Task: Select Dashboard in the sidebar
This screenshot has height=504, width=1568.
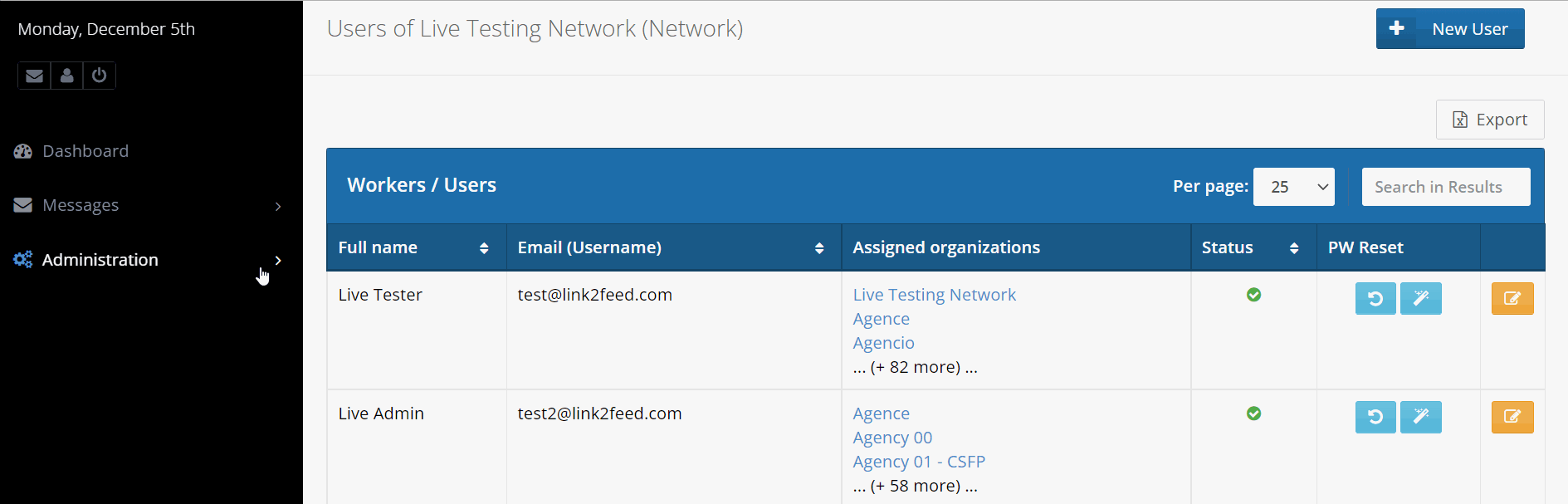Action: tap(85, 150)
